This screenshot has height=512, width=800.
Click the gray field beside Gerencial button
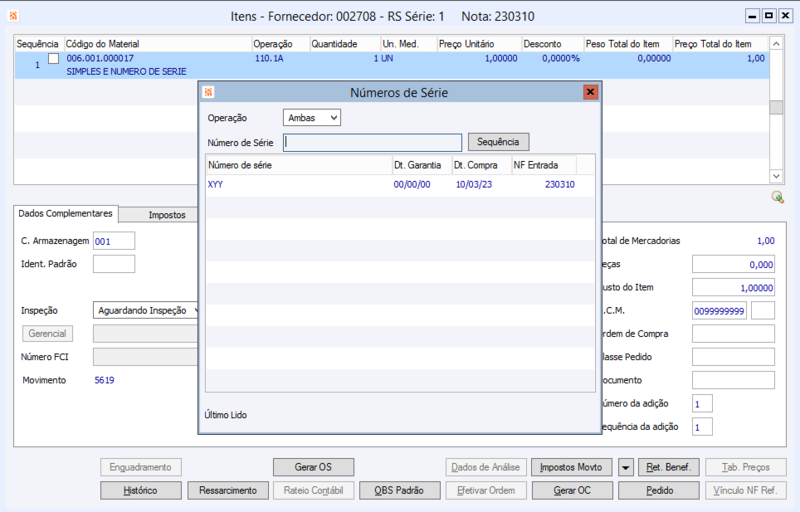point(145,334)
